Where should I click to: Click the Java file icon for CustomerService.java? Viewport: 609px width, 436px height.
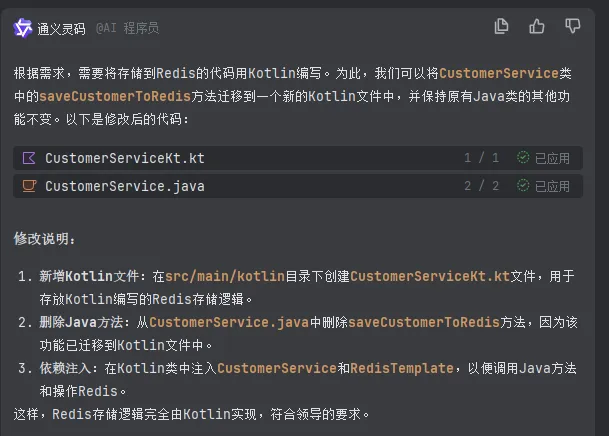tap(29, 185)
